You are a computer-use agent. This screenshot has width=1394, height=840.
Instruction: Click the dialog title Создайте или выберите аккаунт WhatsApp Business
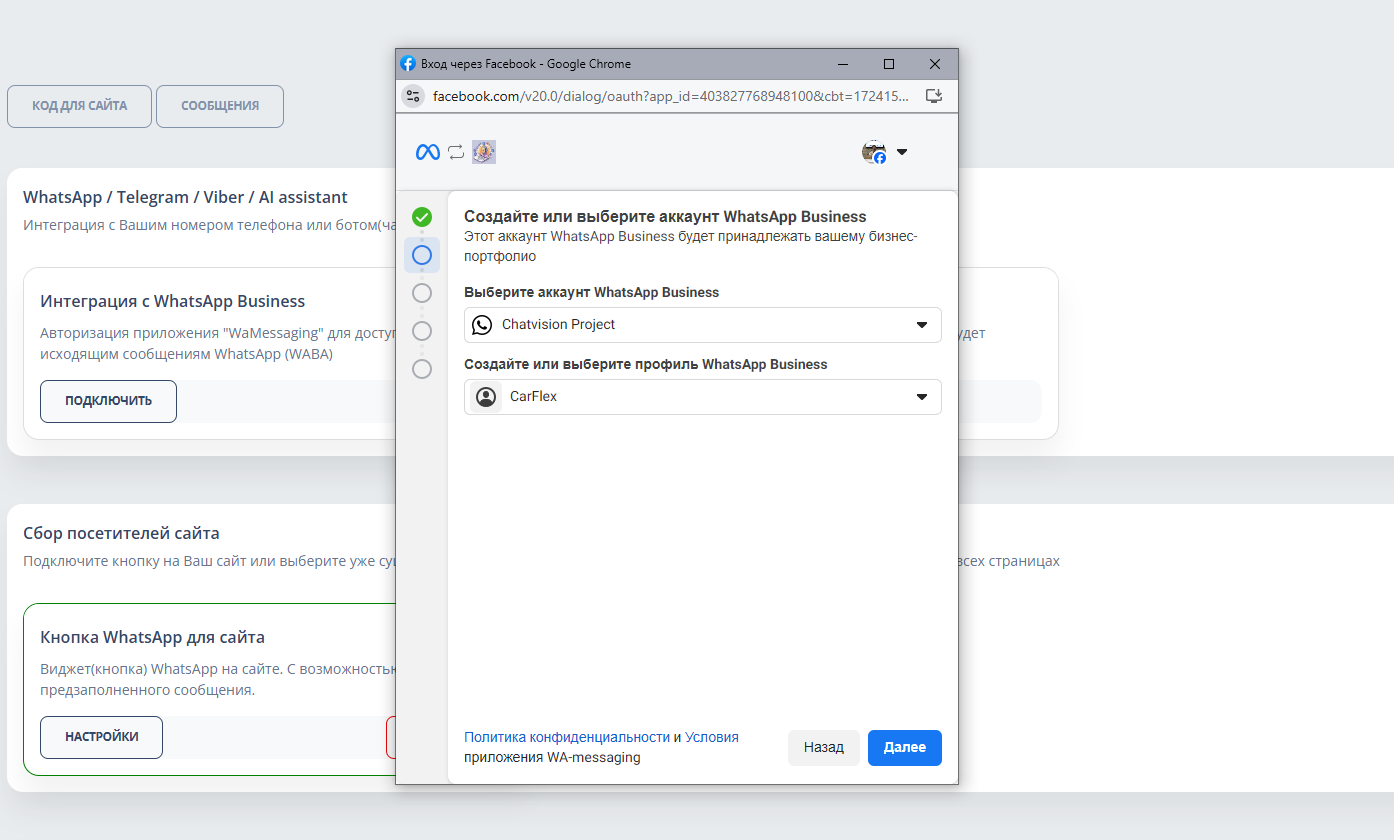pos(665,217)
